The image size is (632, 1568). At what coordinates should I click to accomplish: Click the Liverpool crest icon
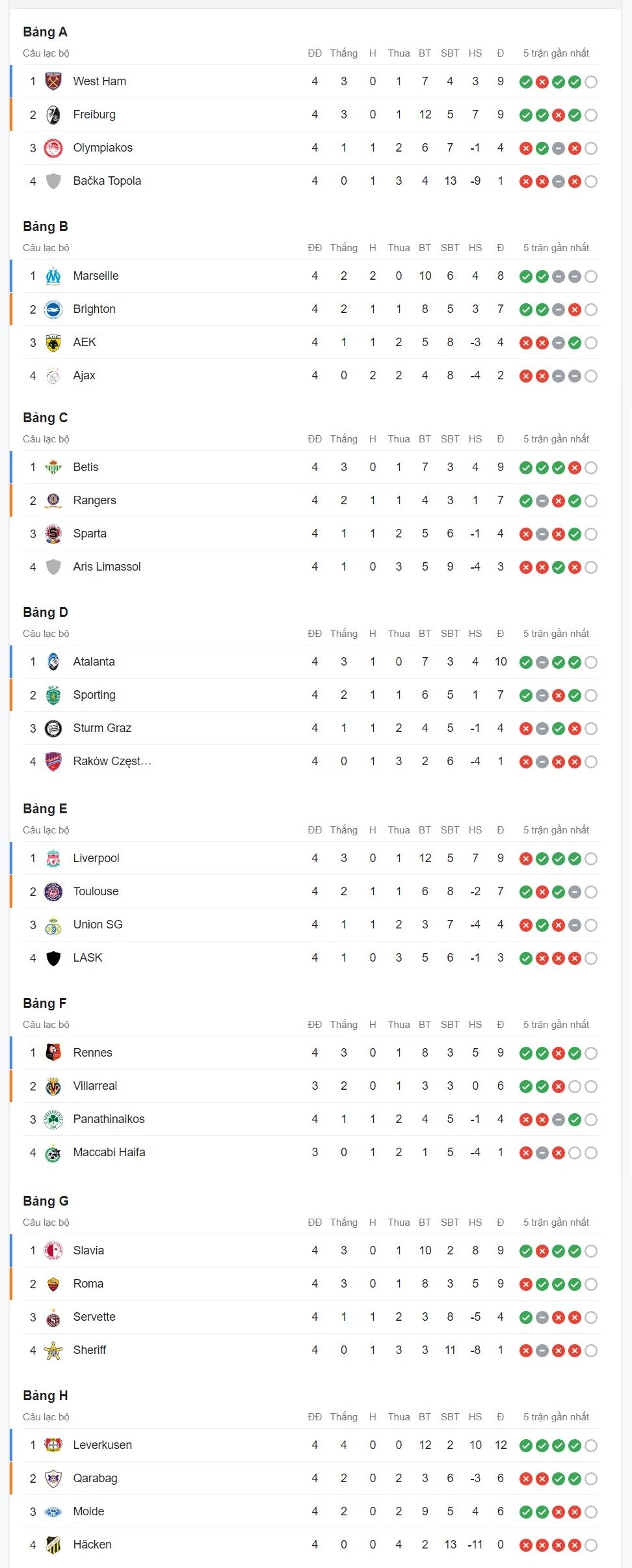tap(53, 858)
